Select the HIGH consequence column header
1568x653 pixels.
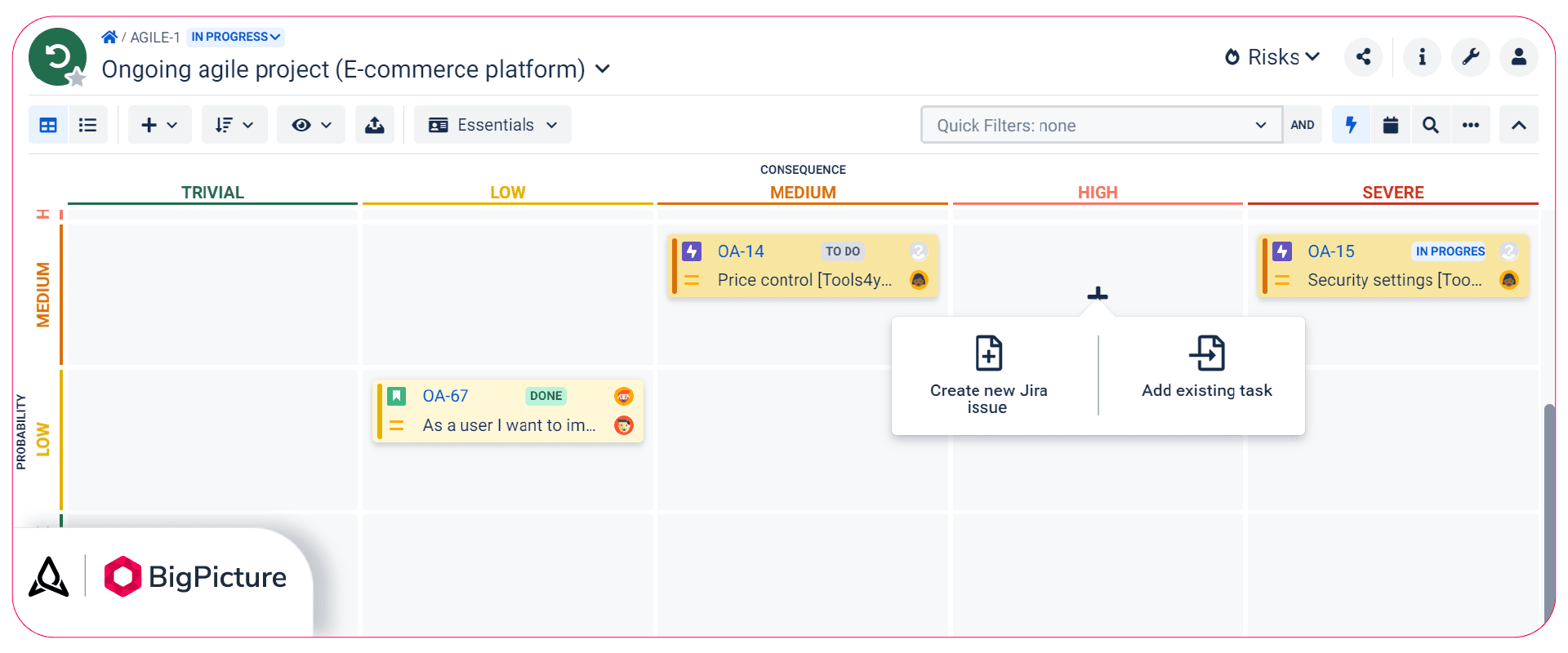pyautogui.click(x=1098, y=193)
